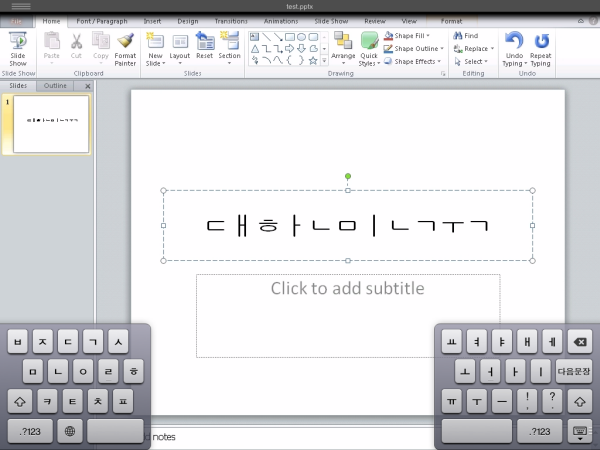The image size is (600, 450).
Task: Tap the keyboard backspace key
Action: tap(579, 342)
